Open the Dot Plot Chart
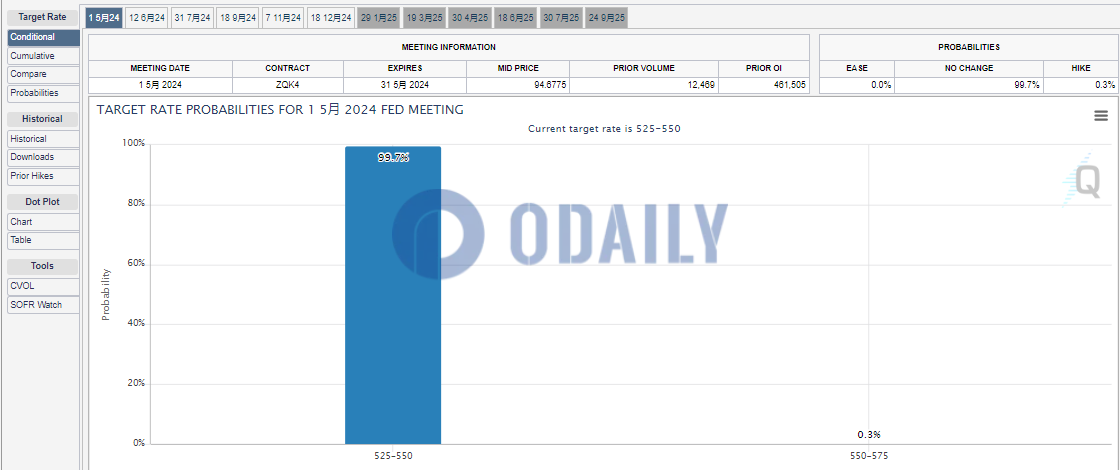Image resolution: width=1120 pixels, height=470 pixels. (43, 221)
